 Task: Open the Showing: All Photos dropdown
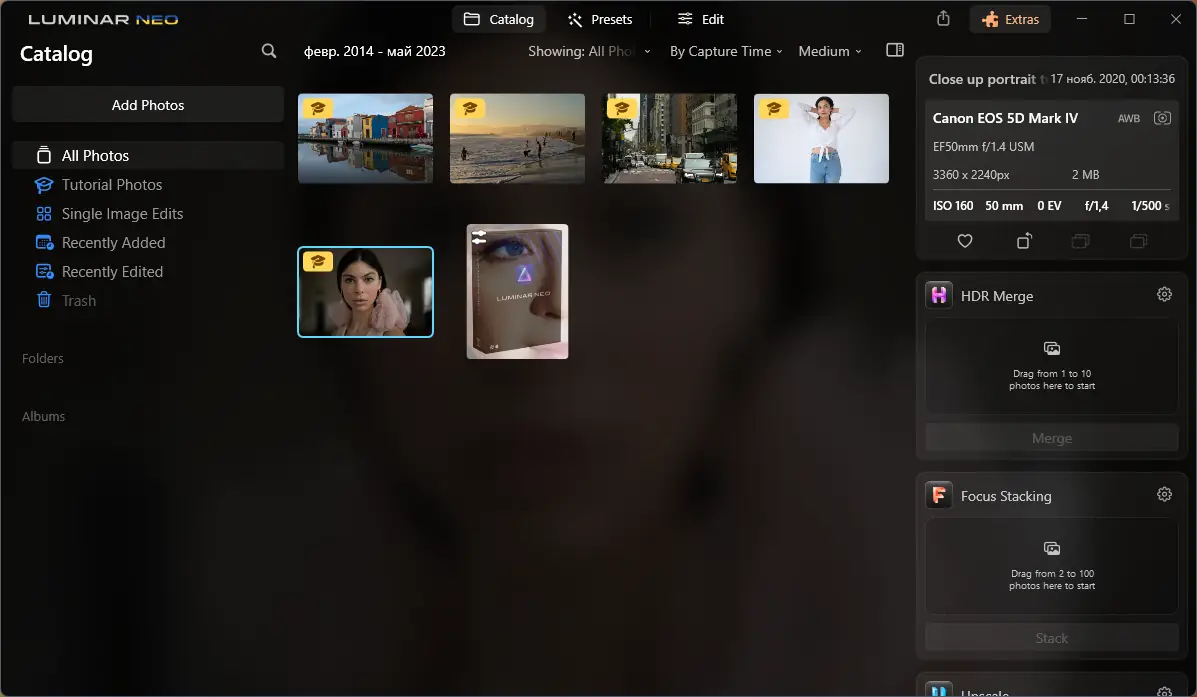pyautogui.click(x=589, y=51)
